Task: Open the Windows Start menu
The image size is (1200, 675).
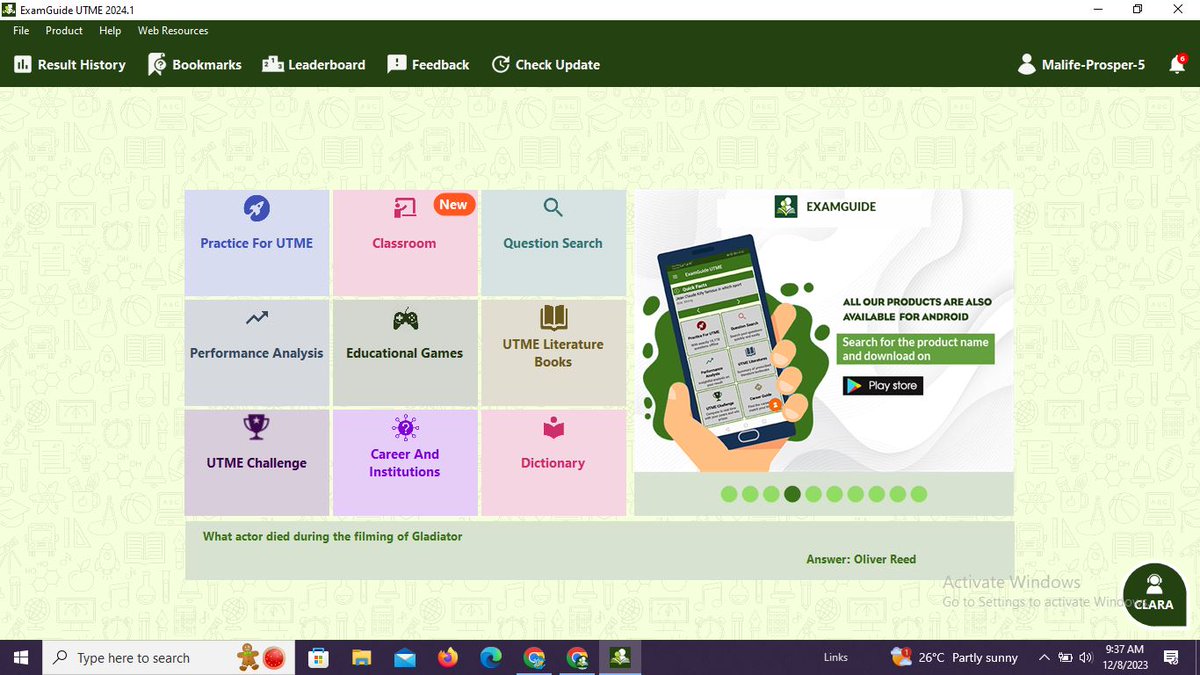Action: click(21, 658)
